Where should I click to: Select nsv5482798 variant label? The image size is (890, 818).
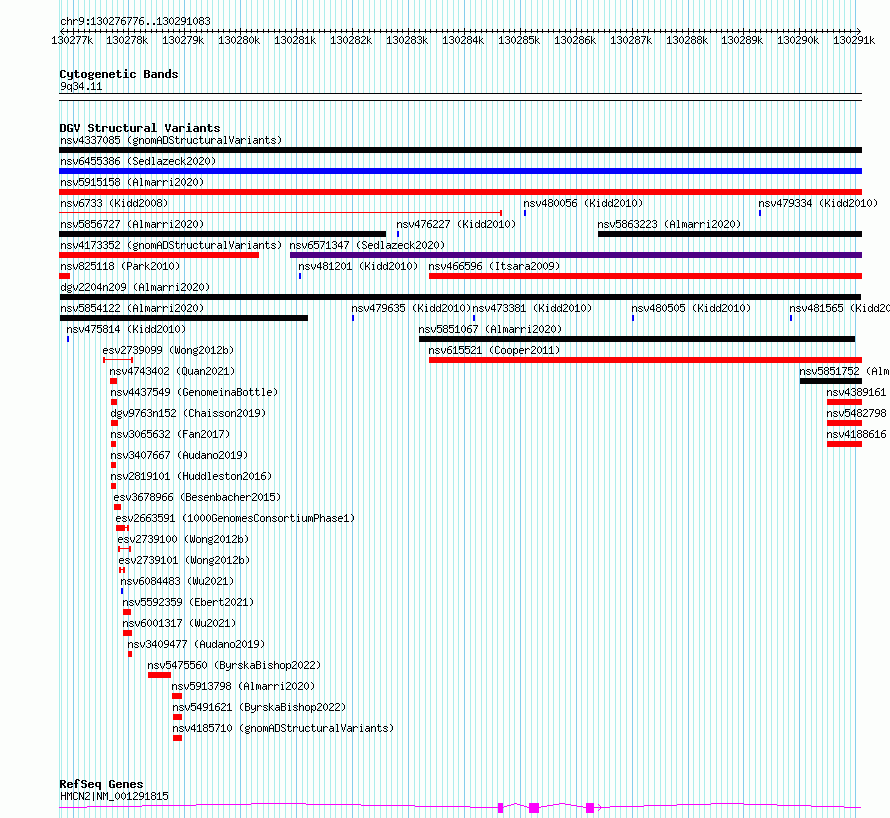856,413
